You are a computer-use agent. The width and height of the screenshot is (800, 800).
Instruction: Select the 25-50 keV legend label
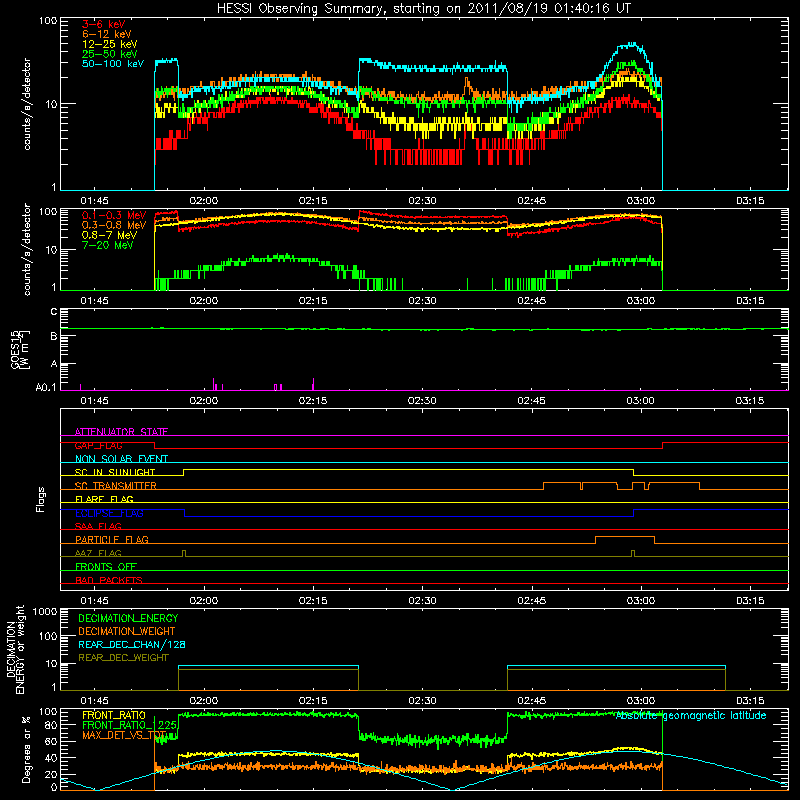pyautogui.click(x=109, y=54)
